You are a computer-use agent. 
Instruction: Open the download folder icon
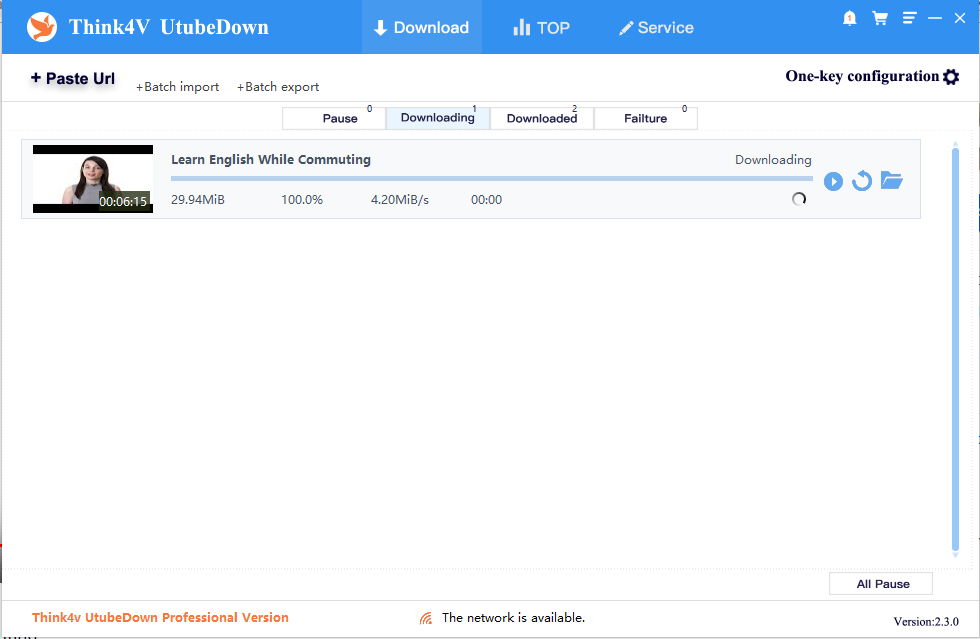point(891,180)
